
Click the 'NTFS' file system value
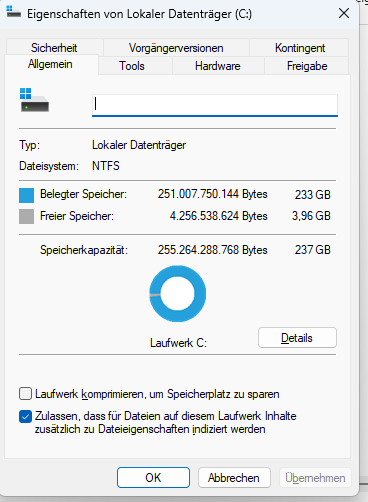(106, 166)
